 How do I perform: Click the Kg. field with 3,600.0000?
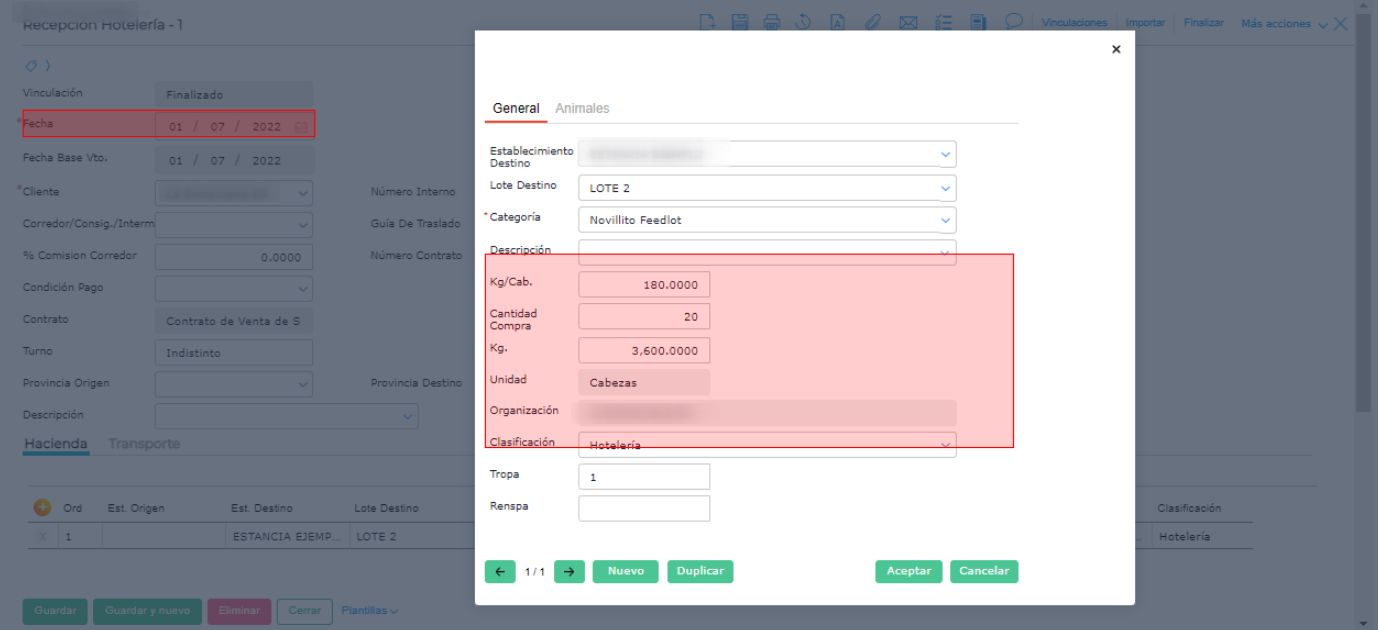[644, 350]
